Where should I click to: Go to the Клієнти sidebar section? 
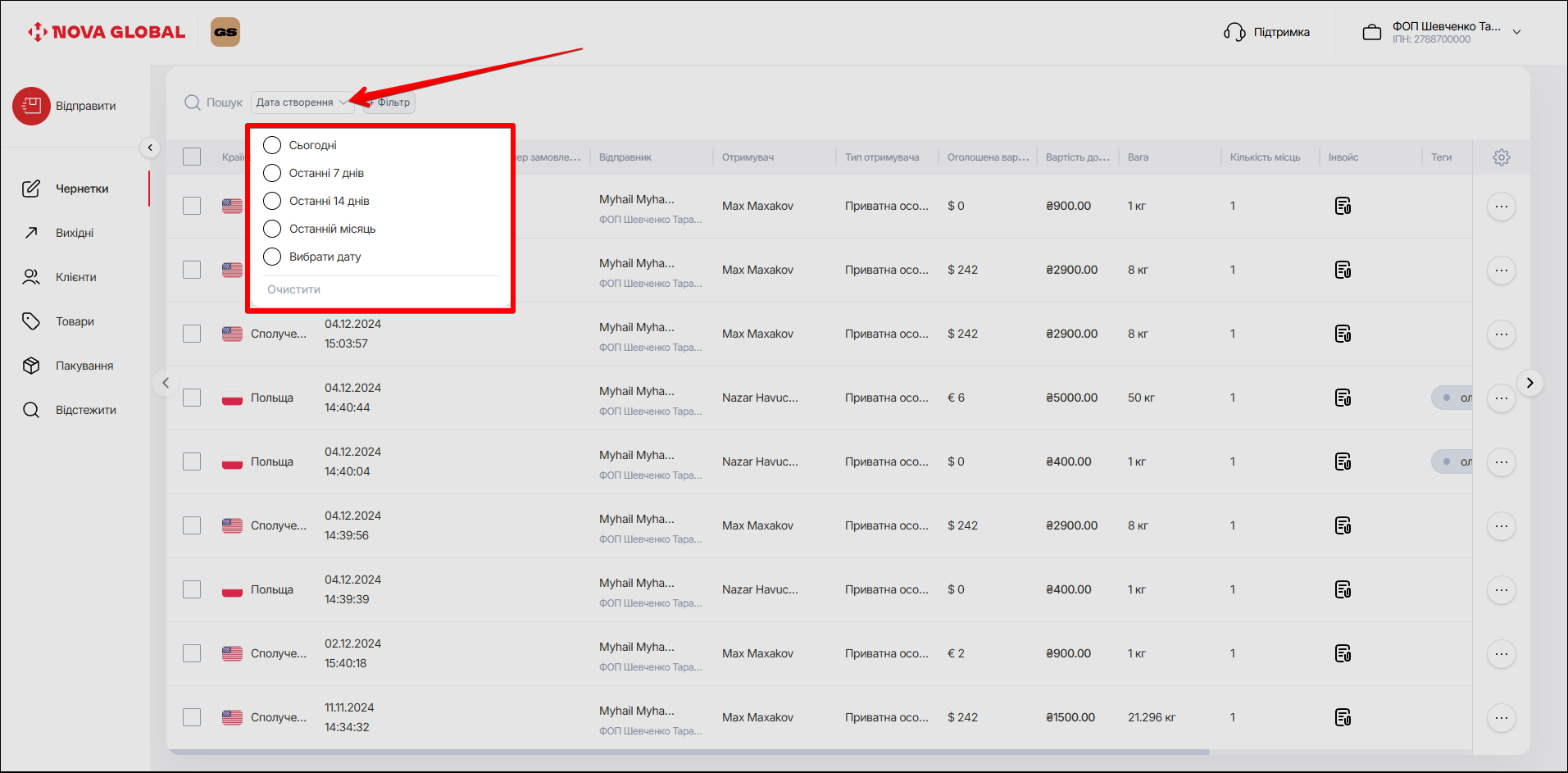coord(75,277)
